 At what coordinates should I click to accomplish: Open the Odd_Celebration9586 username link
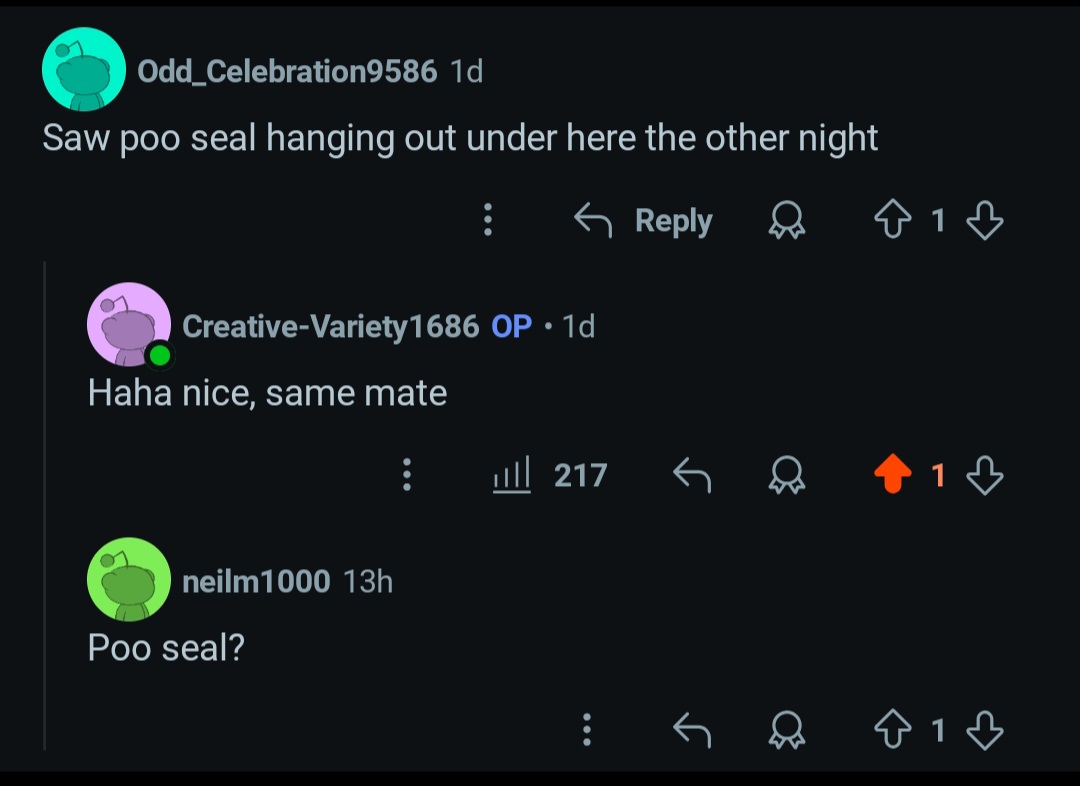click(x=287, y=71)
